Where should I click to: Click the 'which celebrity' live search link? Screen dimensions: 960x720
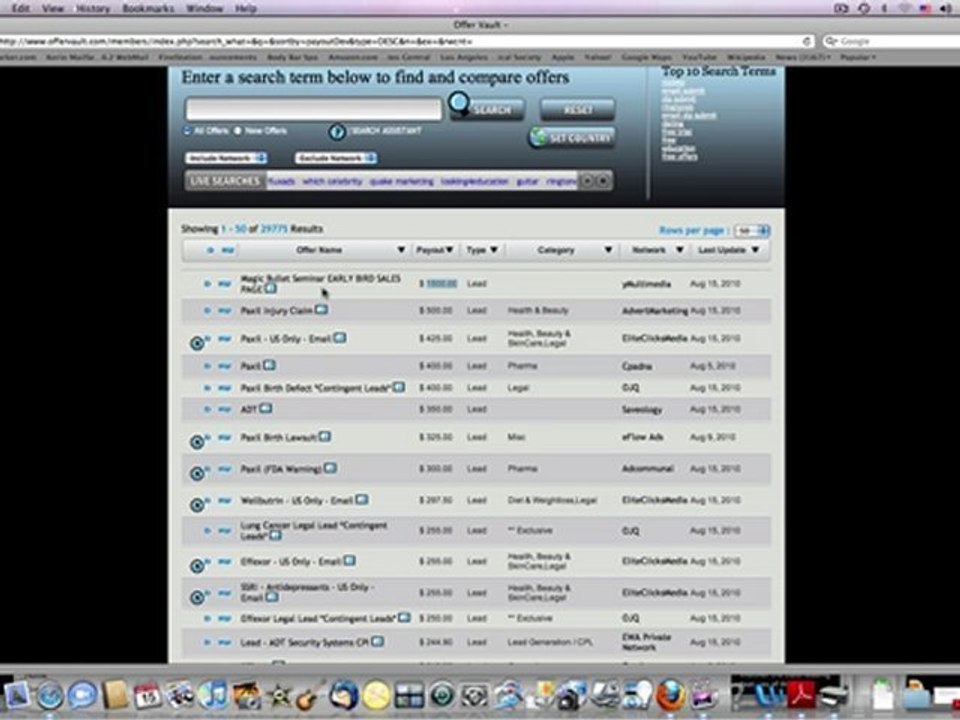coord(332,181)
